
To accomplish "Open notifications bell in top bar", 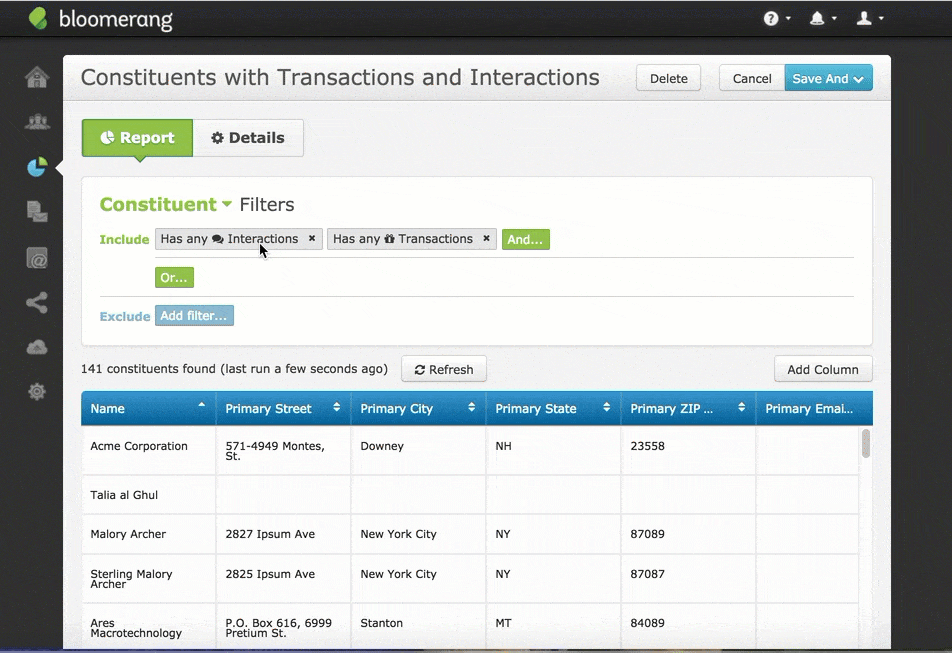I will (x=822, y=18).
